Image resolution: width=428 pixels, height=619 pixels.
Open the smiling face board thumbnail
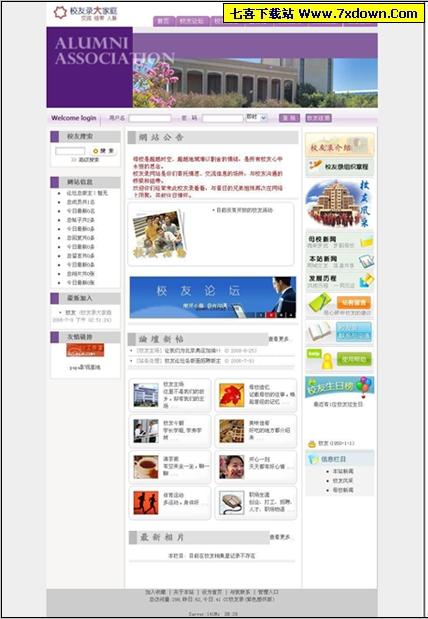click(231, 467)
